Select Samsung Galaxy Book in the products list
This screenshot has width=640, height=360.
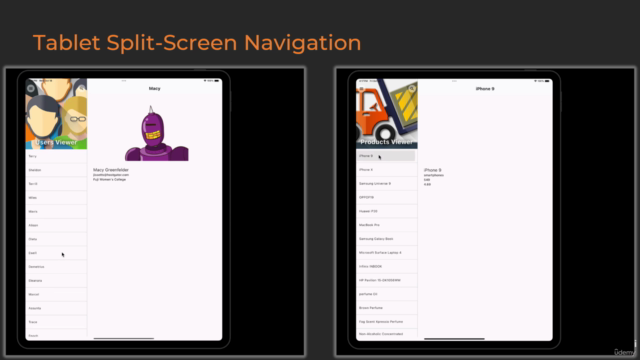click(x=387, y=239)
